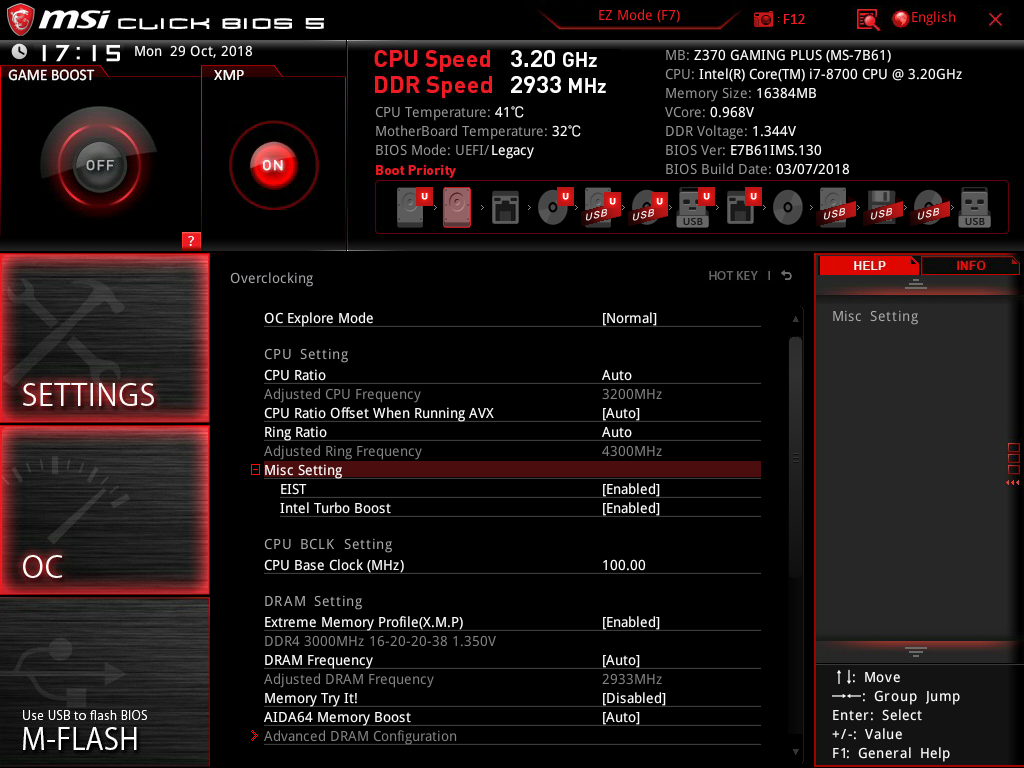Collapse the Misc Setting group
The height and width of the screenshot is (768, 1024).
[255, 470]
